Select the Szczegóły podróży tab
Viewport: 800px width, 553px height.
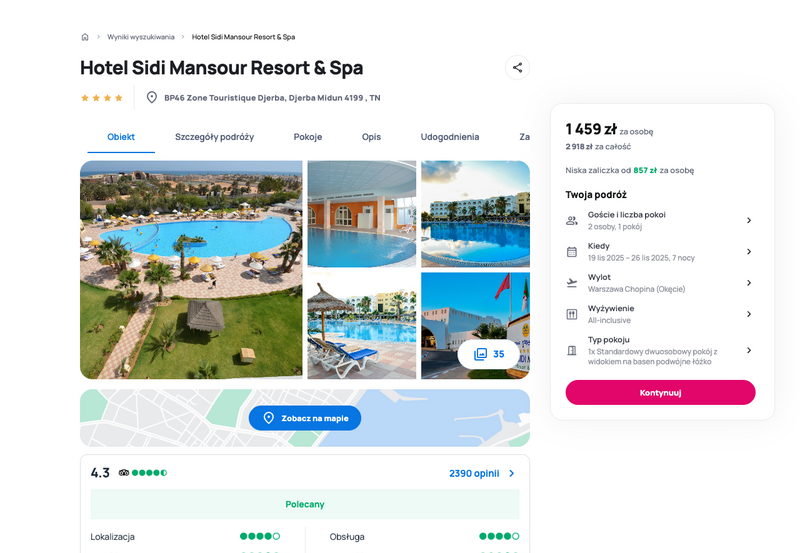[x=214, y=137]
